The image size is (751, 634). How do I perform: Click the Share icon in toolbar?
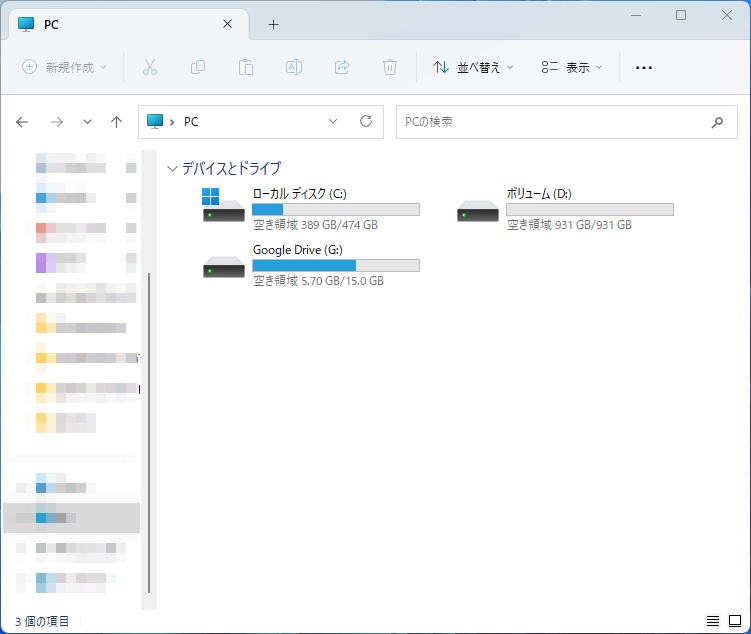tap(342, 67)
